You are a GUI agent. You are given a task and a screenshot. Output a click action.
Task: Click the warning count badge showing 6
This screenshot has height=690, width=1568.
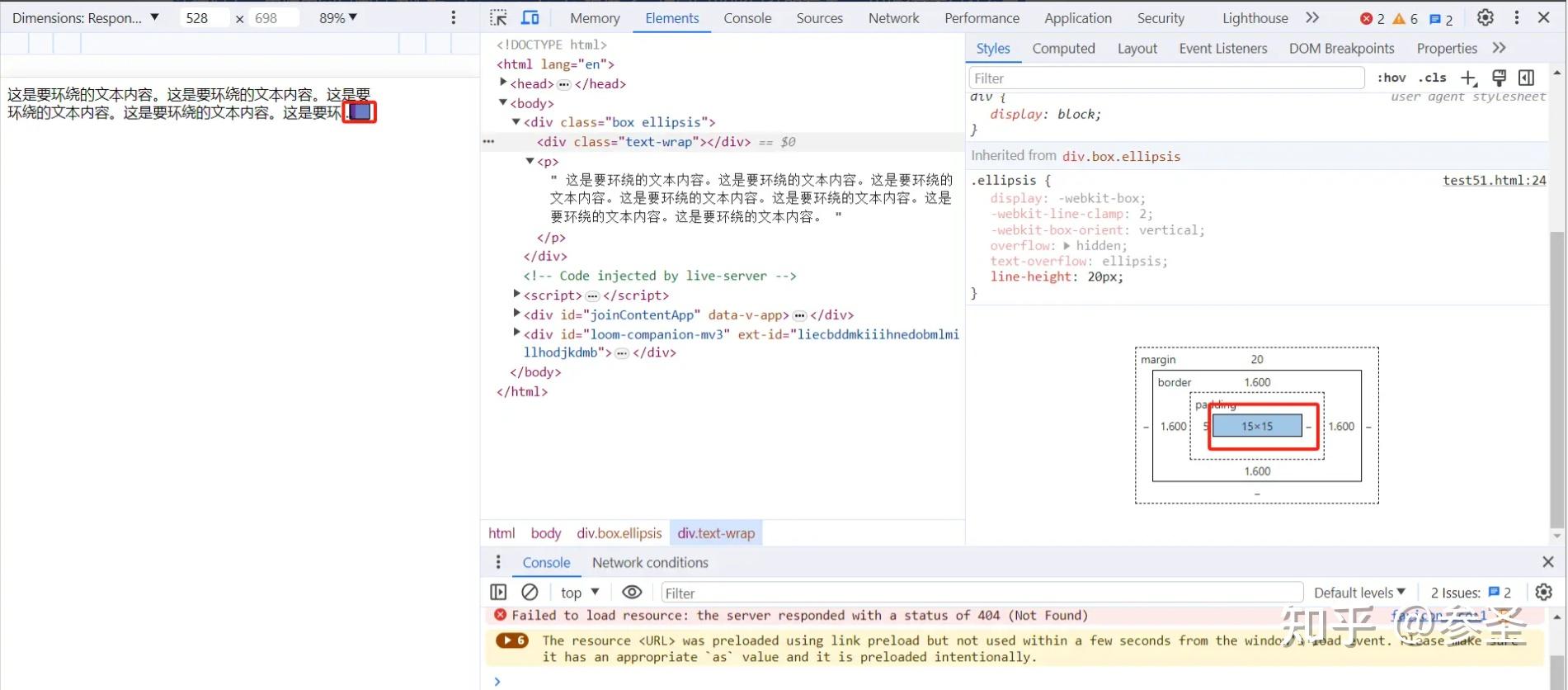pos(1405,18)
